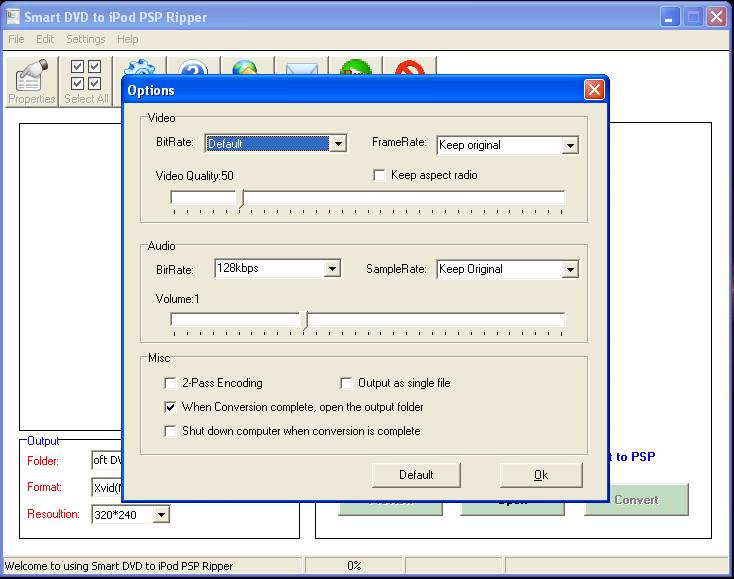
Task: Click the output Folder path field
Action: coord(107,461)
